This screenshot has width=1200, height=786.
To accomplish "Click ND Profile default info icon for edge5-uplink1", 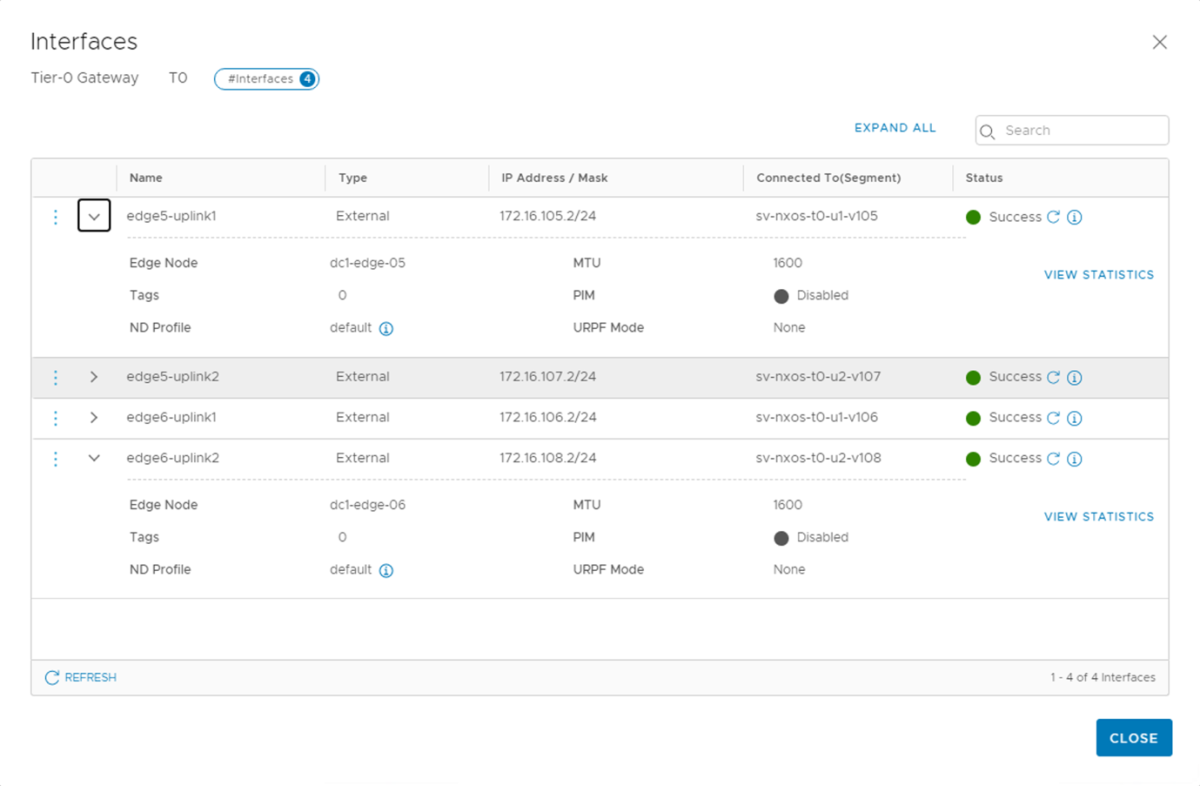I will 388,327.
